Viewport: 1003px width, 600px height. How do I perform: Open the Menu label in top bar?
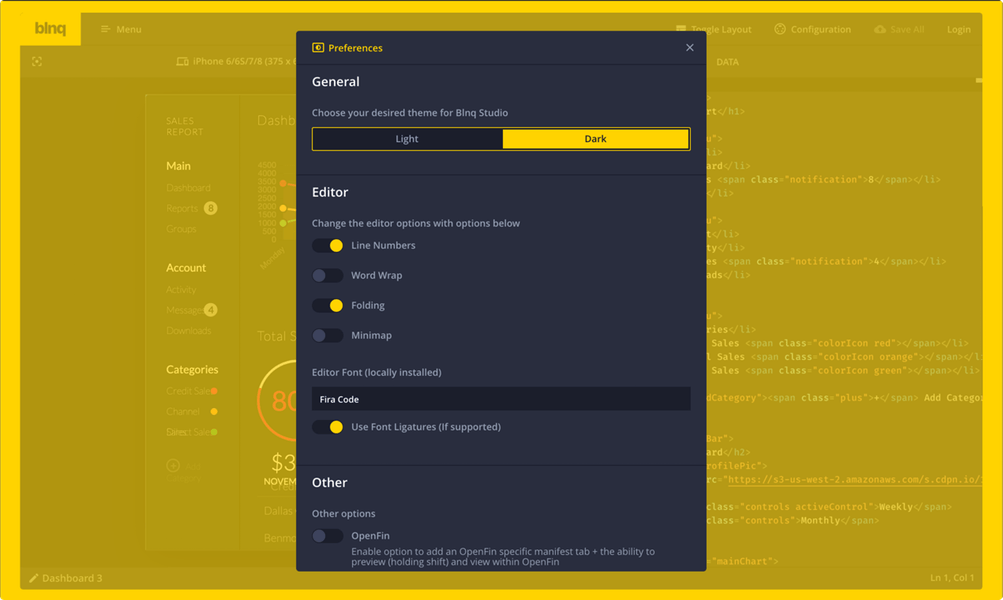coord(129,29)
